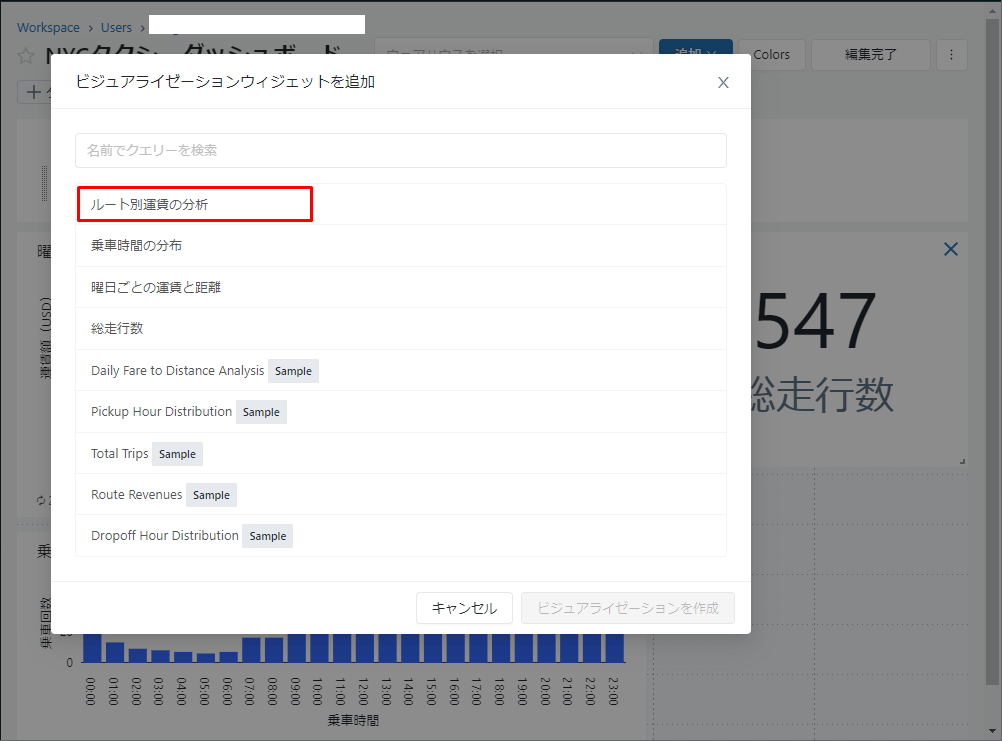This screenshot has height=741, width=1002.
Task: Click the drag handle on the top widget
Action: (44, 183)
